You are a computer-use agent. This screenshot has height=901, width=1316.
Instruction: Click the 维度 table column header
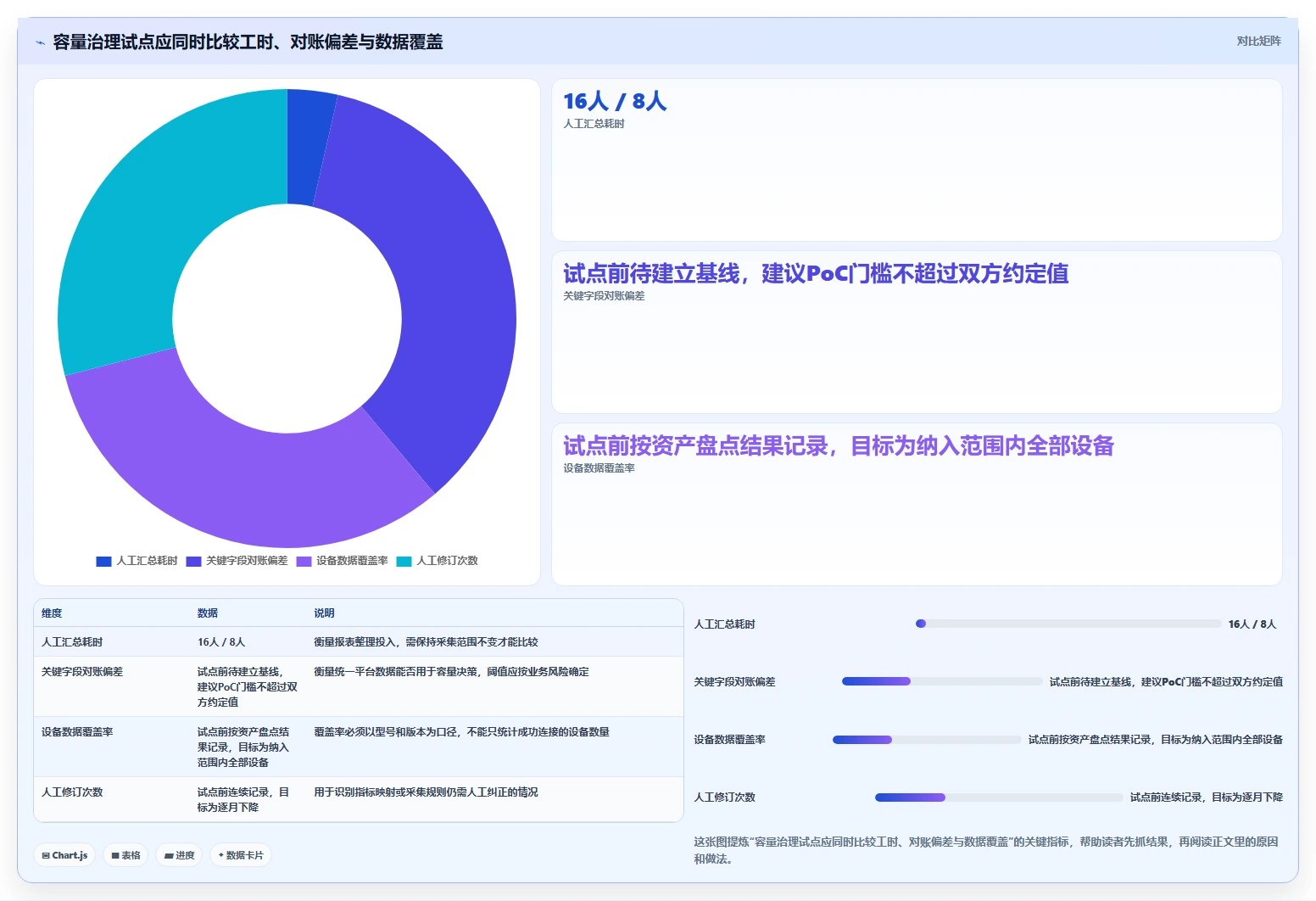coord(52,613)
